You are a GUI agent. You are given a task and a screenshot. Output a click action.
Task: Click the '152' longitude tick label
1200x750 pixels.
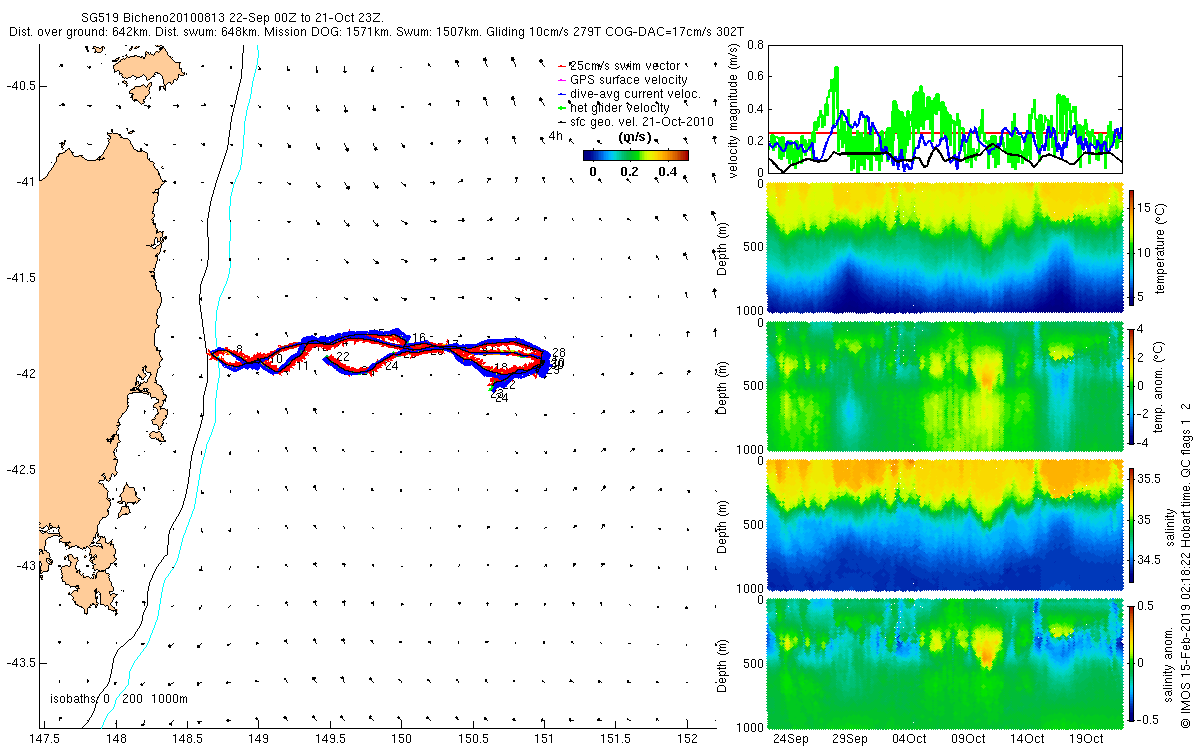(x=687, y=739)
